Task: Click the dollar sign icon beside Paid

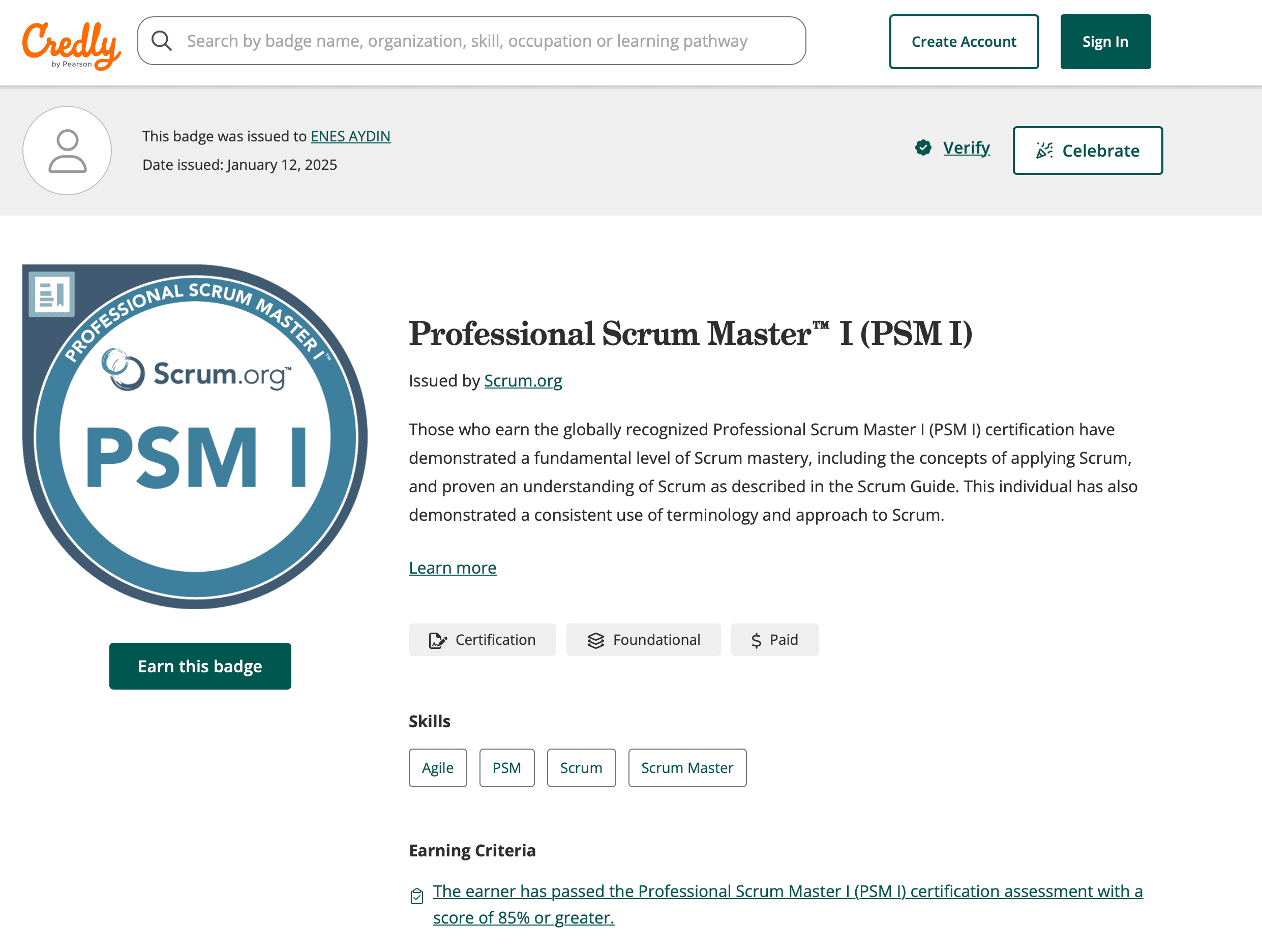Action: coord(757,640)
